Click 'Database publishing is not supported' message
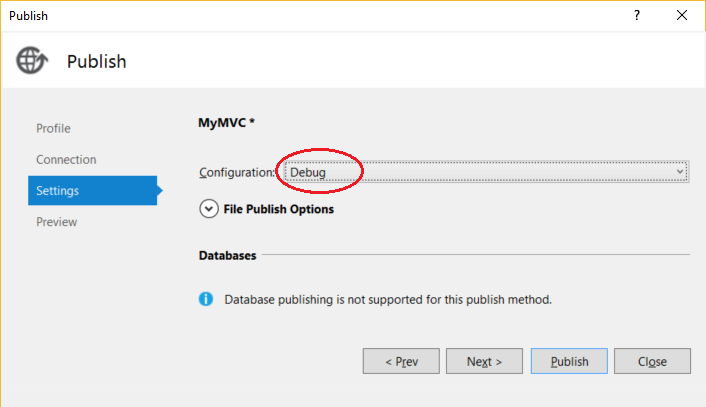The image size is (706, 407). (x=388, y=299)
